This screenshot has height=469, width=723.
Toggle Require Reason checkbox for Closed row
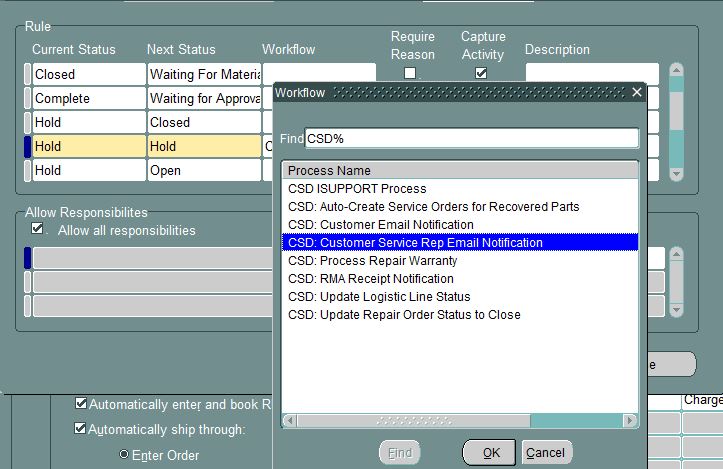pos(410,73)
